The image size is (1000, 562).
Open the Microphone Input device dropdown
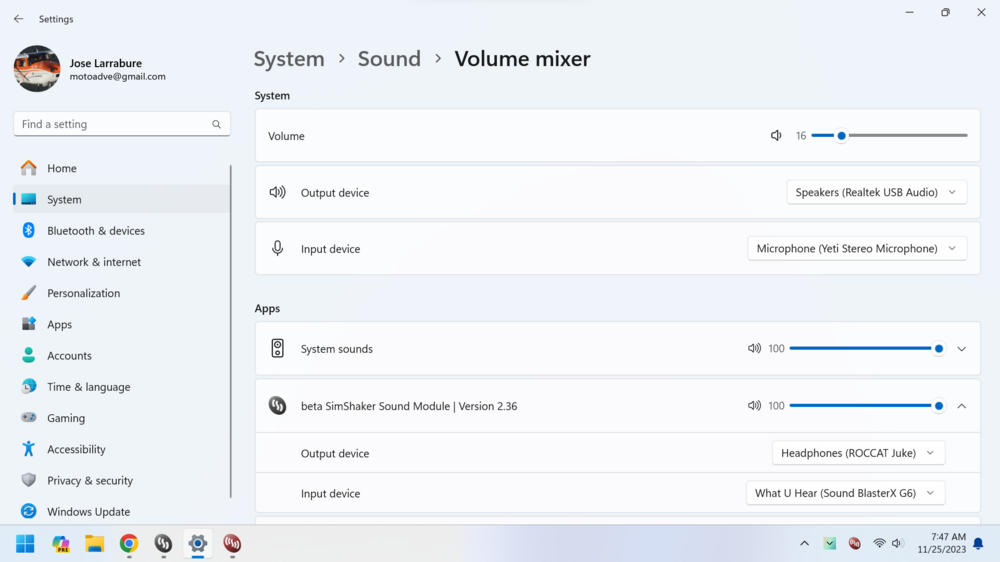(857, 249)
